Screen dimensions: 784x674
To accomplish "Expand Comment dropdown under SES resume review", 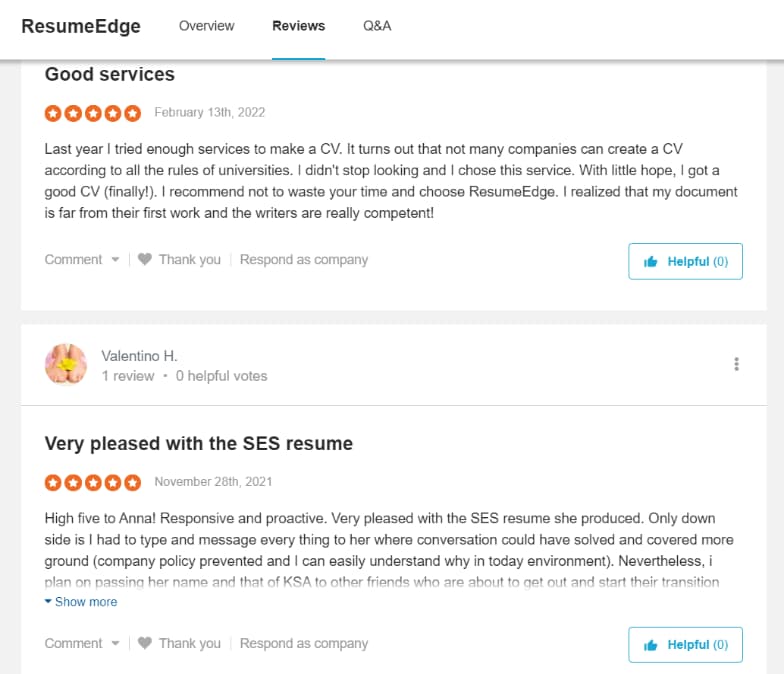I will tap(82, 643).
